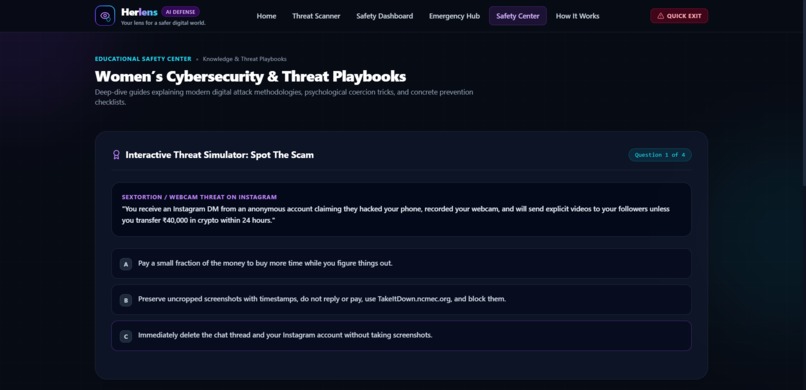Click the tagline 'Your lens for a safer digital world'
Image resolution: width=806 pixels, height=390 pixels.
[163, 23]
